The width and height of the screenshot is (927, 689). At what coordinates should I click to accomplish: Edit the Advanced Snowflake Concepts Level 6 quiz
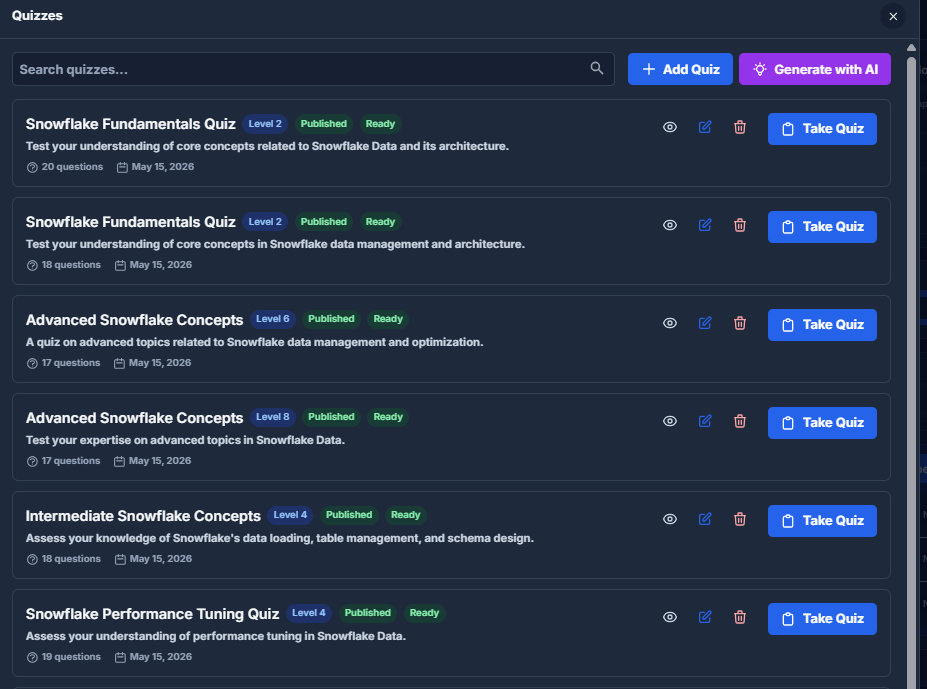tap(705, 323)
